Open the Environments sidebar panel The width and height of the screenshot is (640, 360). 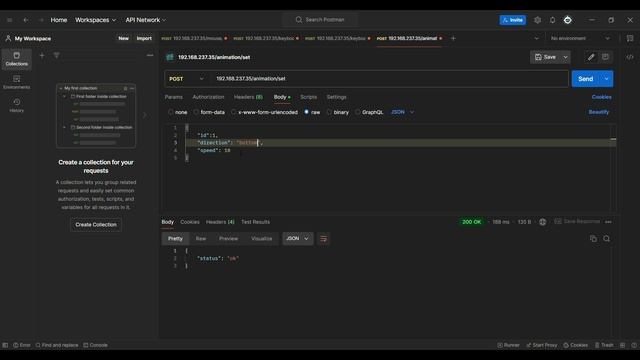tap(17, 82)
